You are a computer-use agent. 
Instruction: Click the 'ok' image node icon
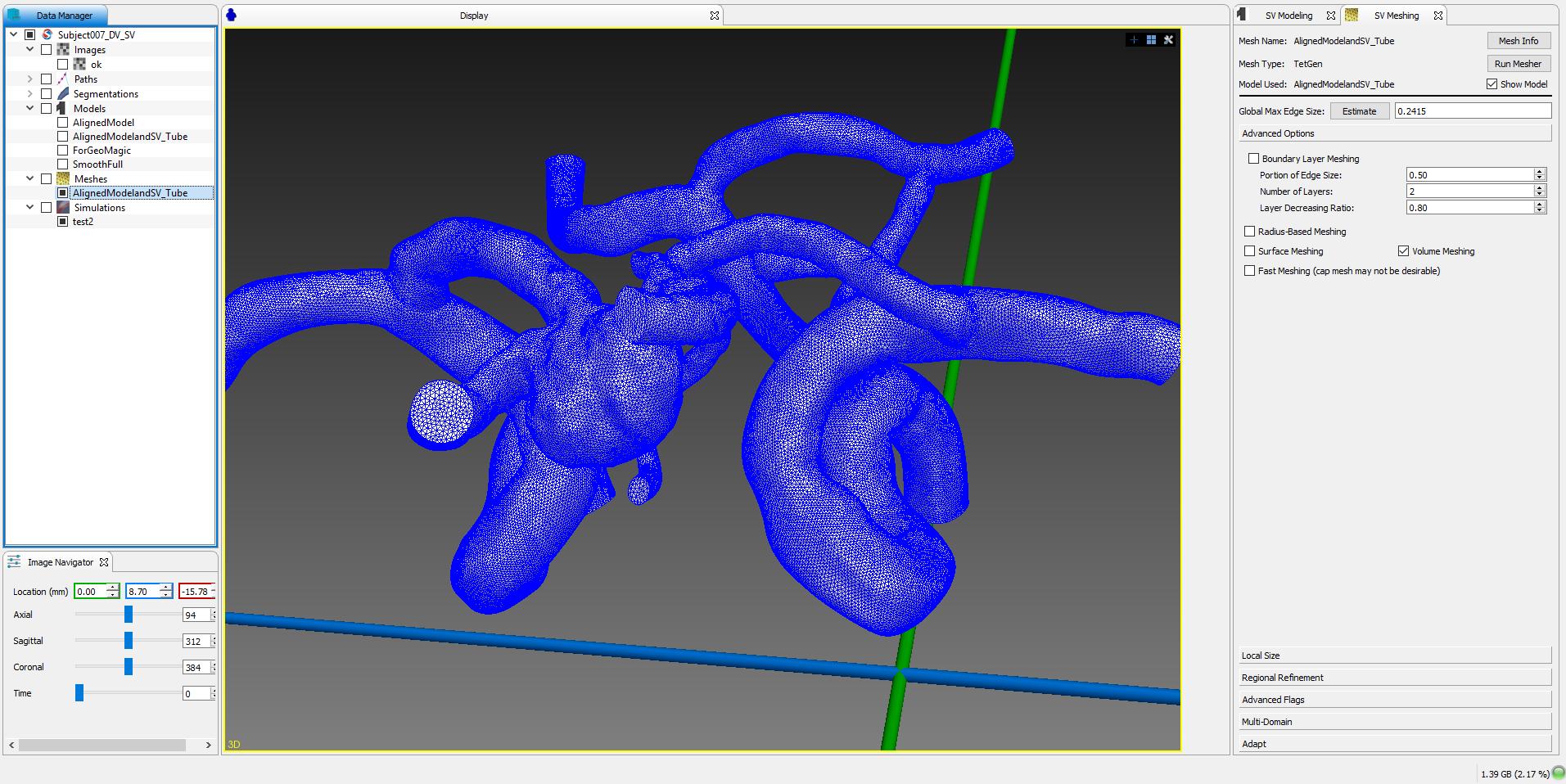coord(79,64)
